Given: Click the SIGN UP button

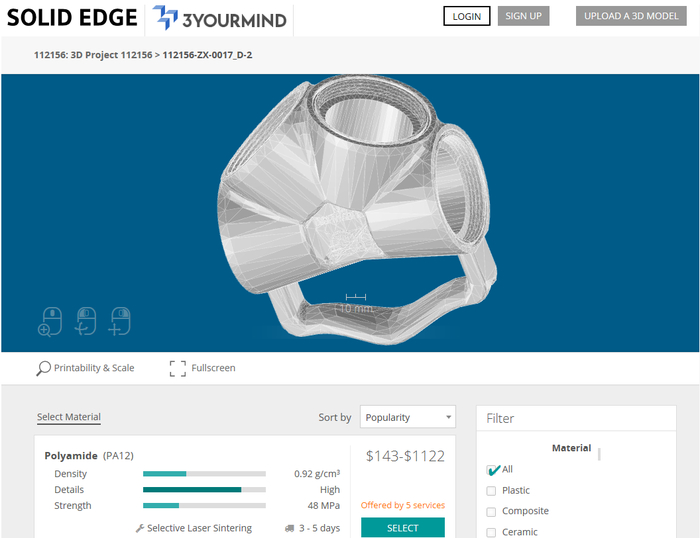Looking at the screenshot, I should click(523, 16).
